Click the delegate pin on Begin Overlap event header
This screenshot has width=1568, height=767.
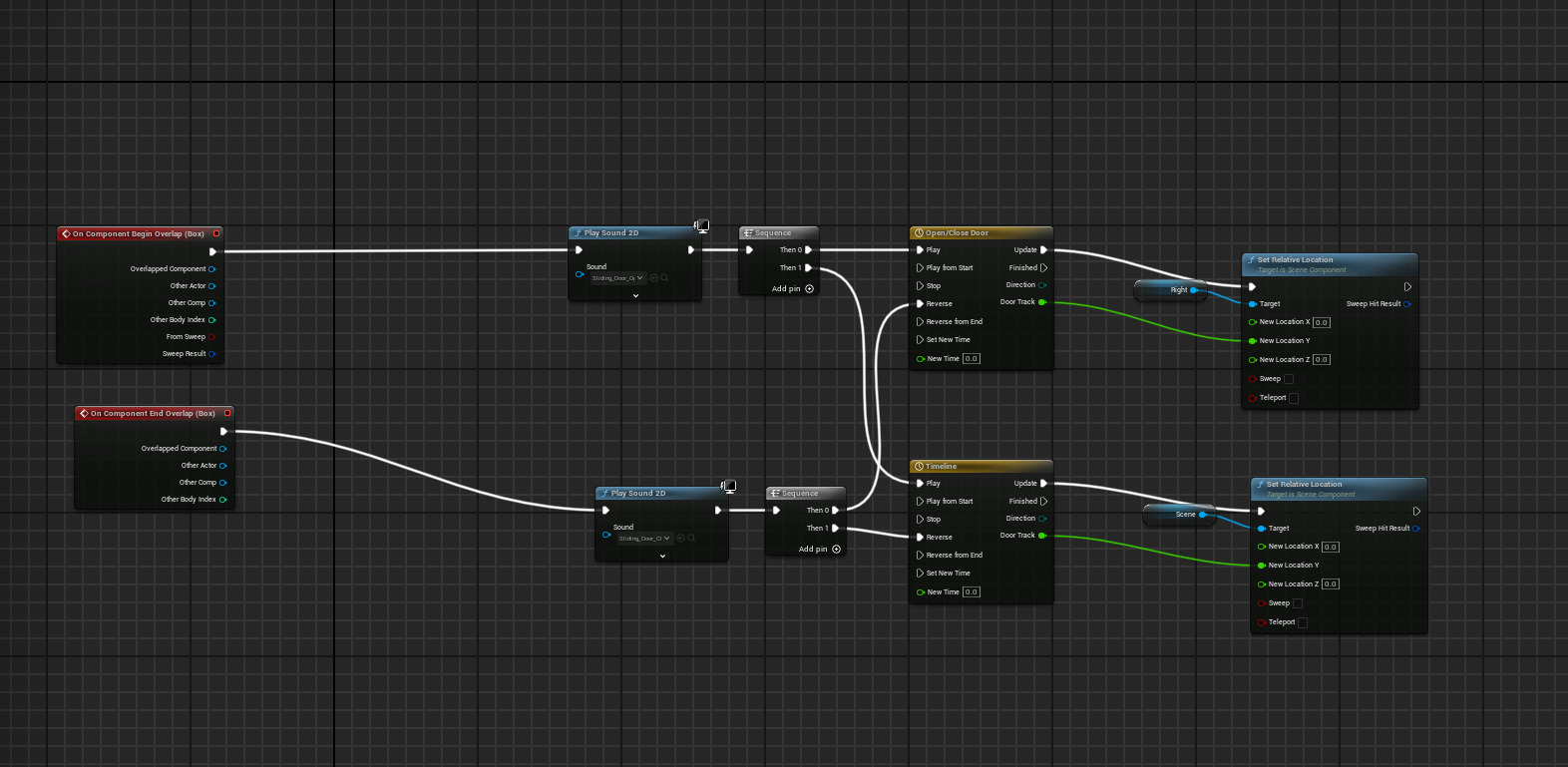point(216,234)
